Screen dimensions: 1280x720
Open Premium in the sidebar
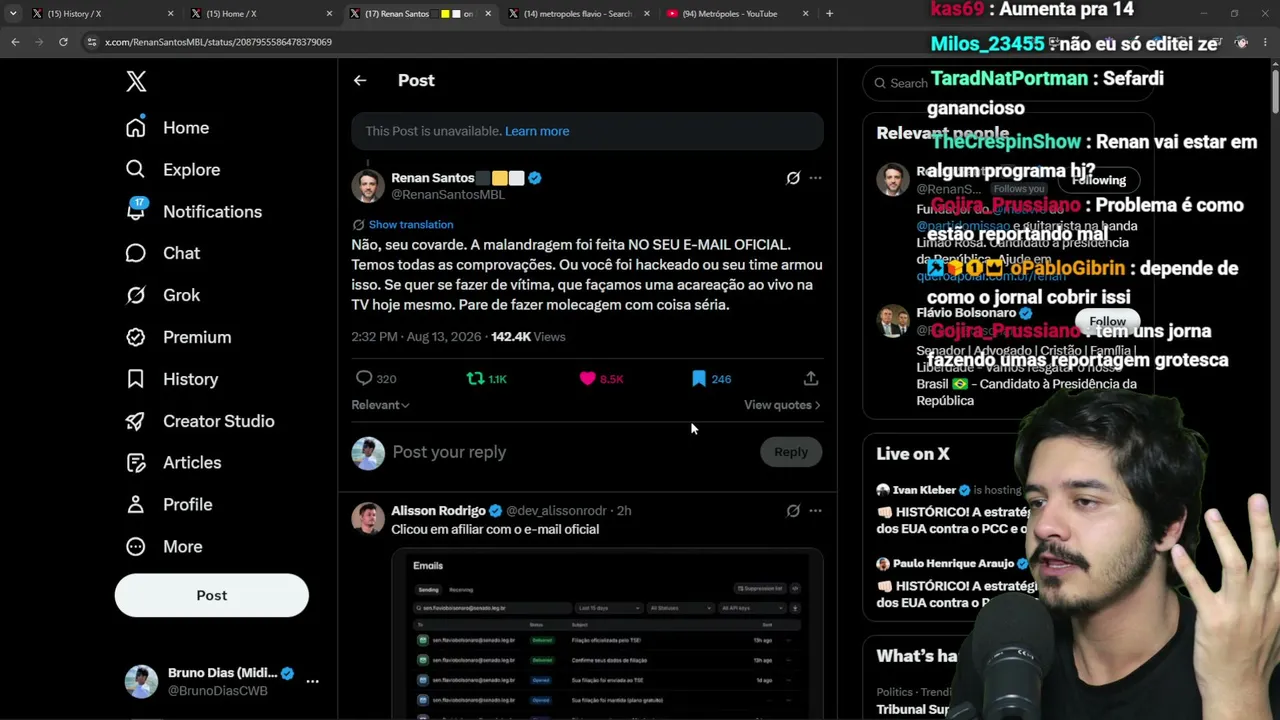pyautogui.click(x=179, y=337)
